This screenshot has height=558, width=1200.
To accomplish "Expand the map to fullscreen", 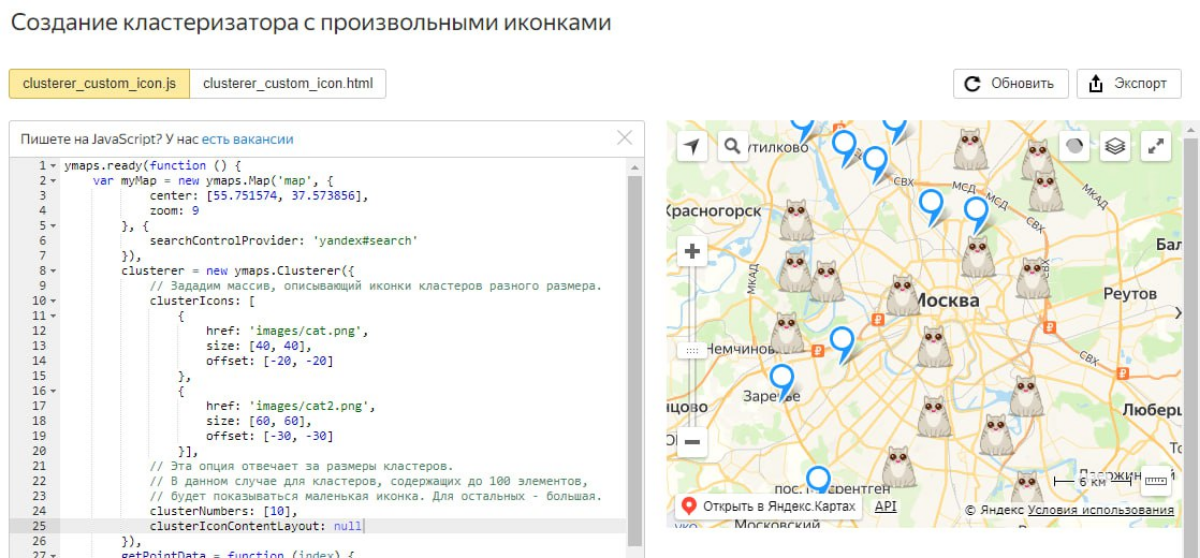I will (x=1157, y=147).
